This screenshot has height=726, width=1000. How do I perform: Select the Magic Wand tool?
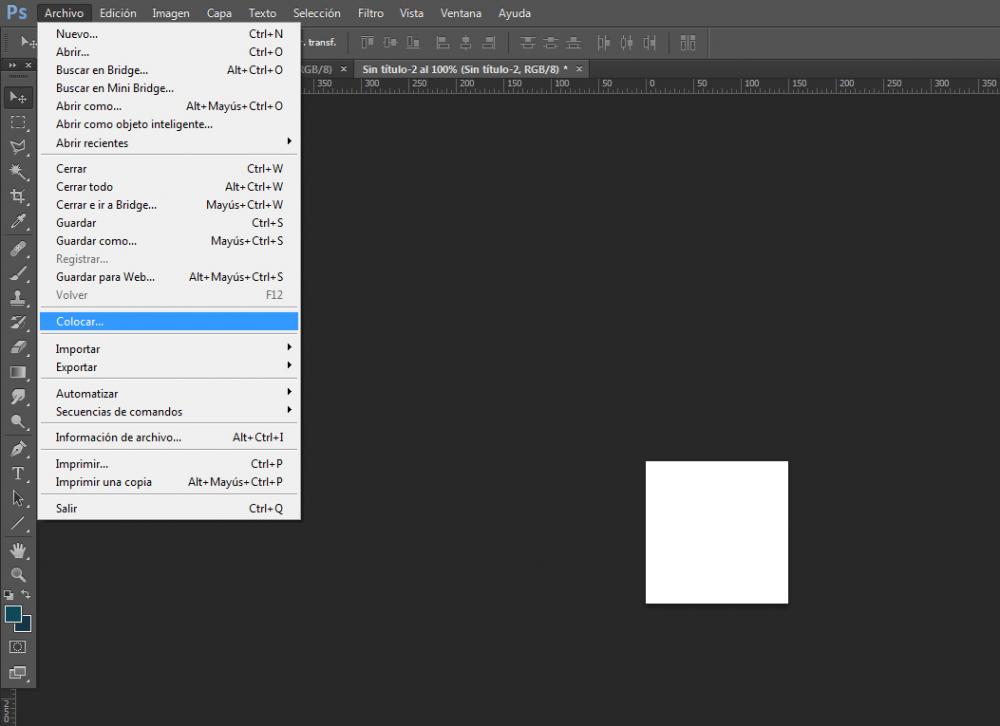point(18,172)
